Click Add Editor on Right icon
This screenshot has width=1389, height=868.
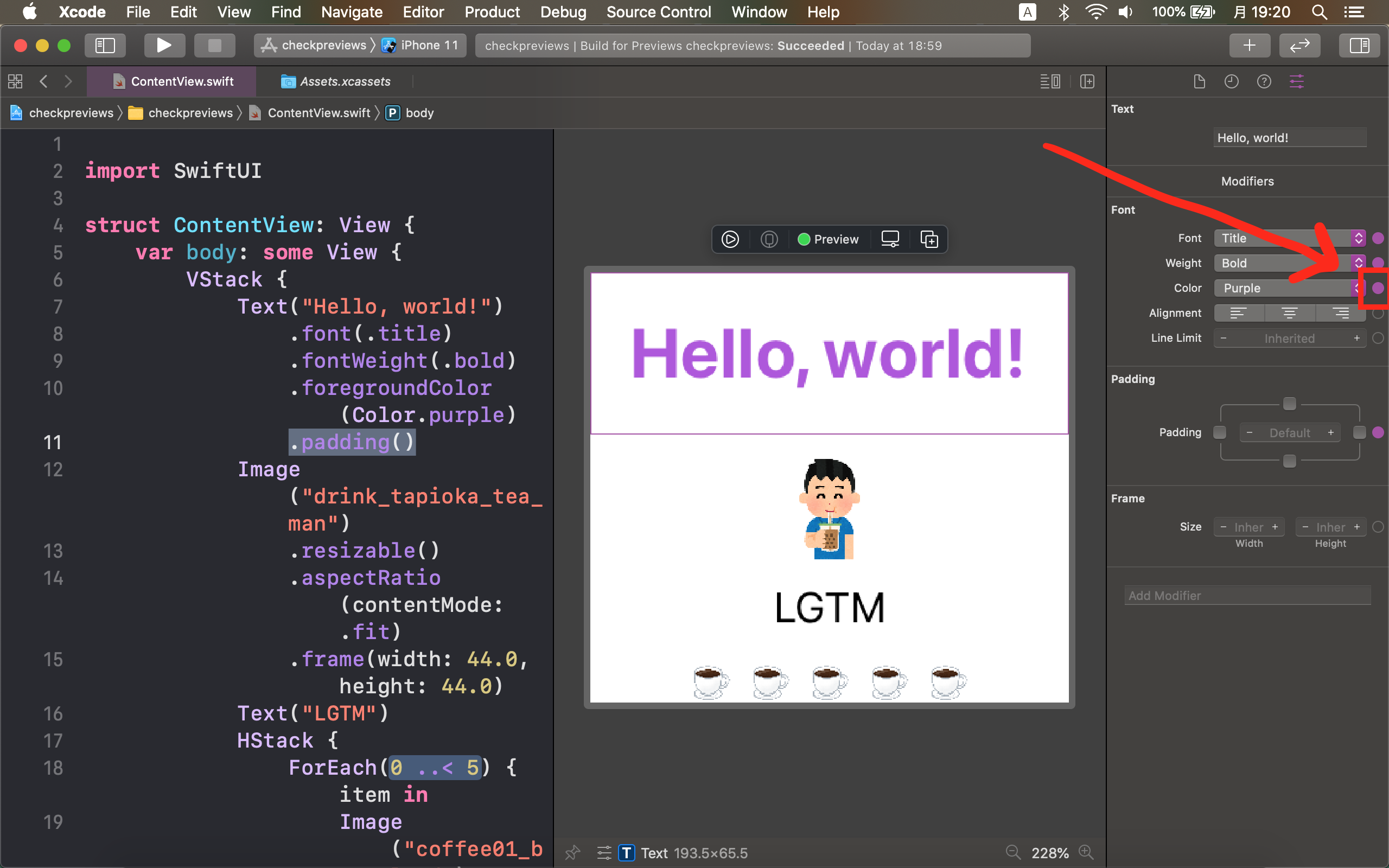tap(1087, 81)
